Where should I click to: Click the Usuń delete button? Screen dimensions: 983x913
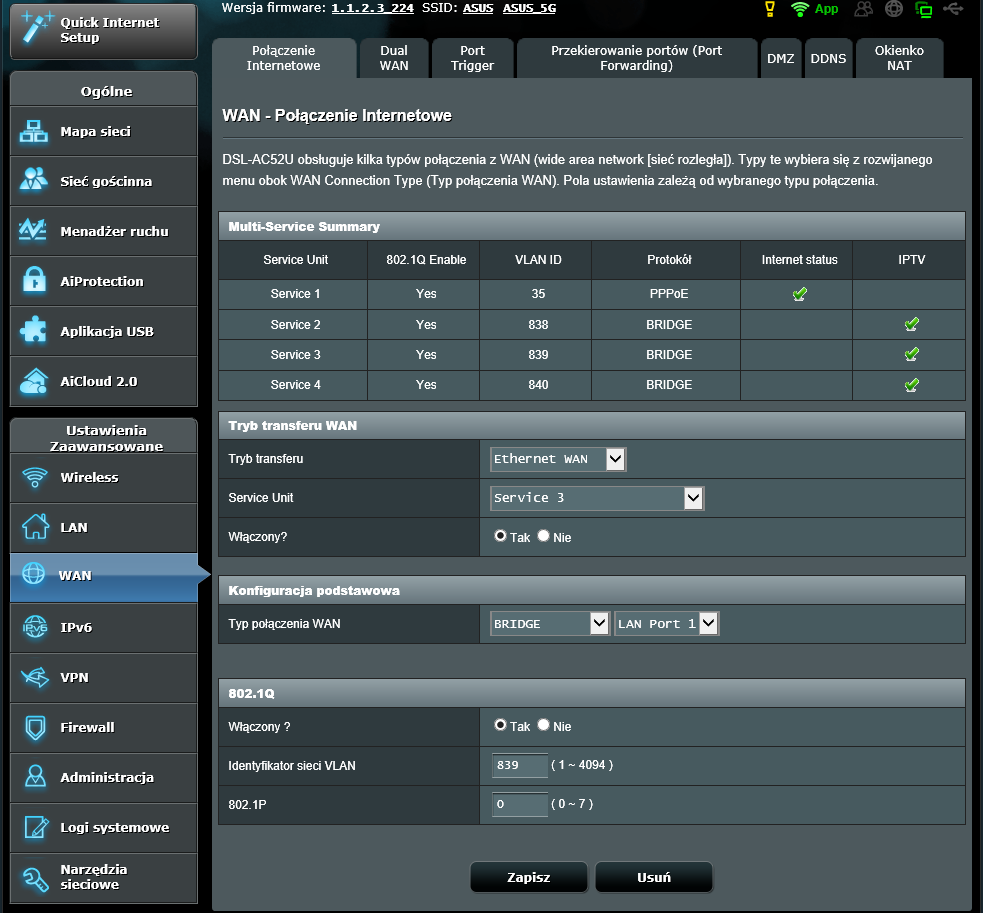653,877
